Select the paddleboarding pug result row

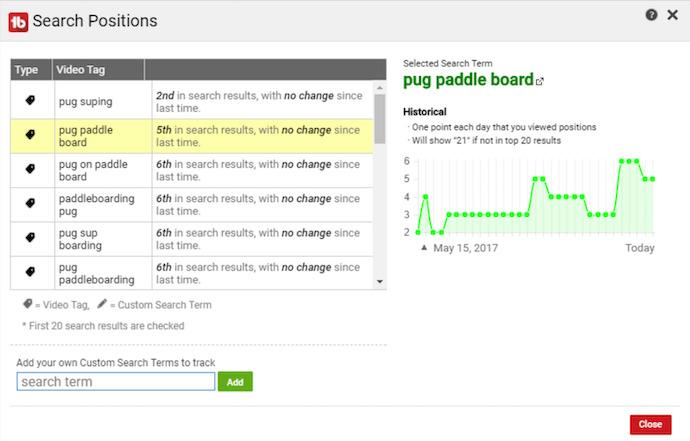tap(198, 204)
